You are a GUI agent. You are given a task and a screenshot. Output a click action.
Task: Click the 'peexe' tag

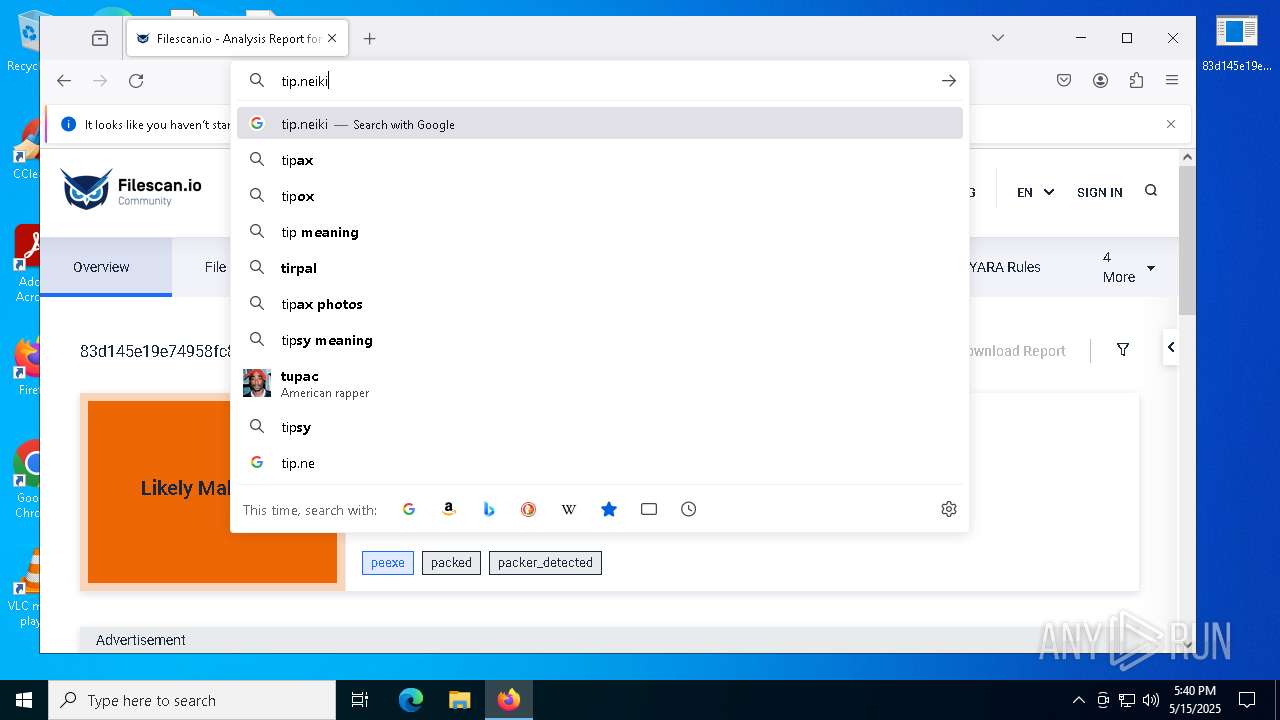click(388, 563)
